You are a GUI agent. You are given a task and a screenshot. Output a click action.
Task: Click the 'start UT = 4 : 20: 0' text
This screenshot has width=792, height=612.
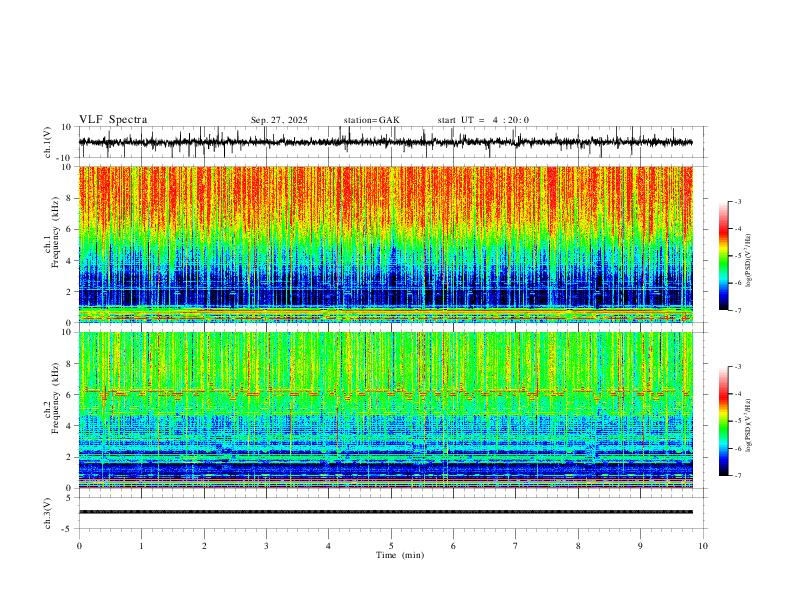(x=483, y=120)
